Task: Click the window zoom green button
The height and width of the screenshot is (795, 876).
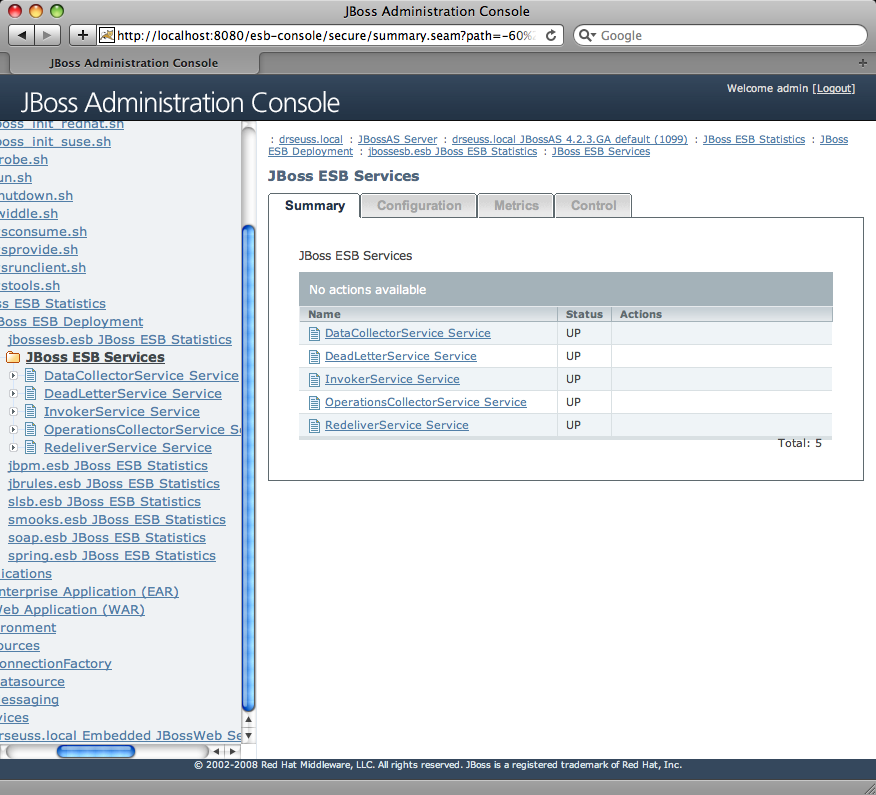Action: (57, 11)
